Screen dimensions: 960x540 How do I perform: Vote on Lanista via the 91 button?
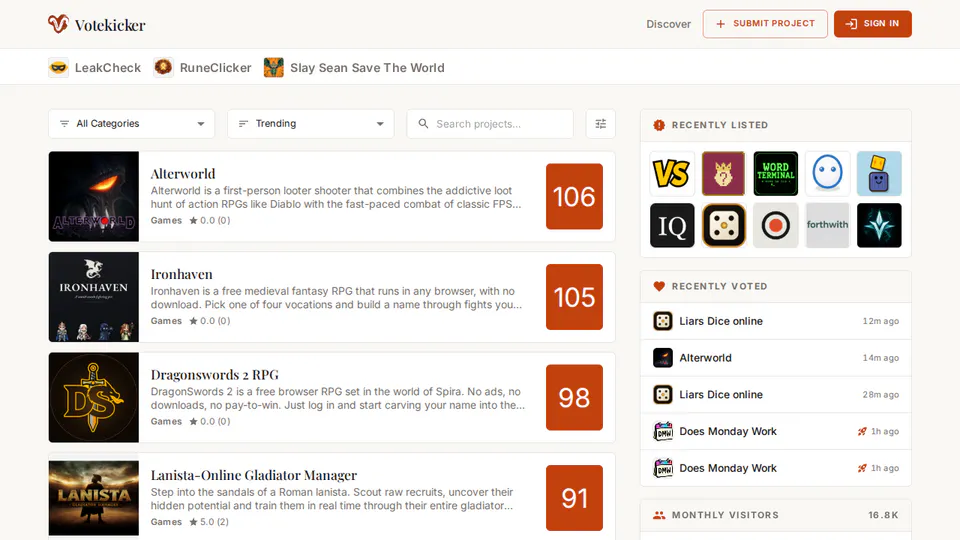click(x=574, y=498)
